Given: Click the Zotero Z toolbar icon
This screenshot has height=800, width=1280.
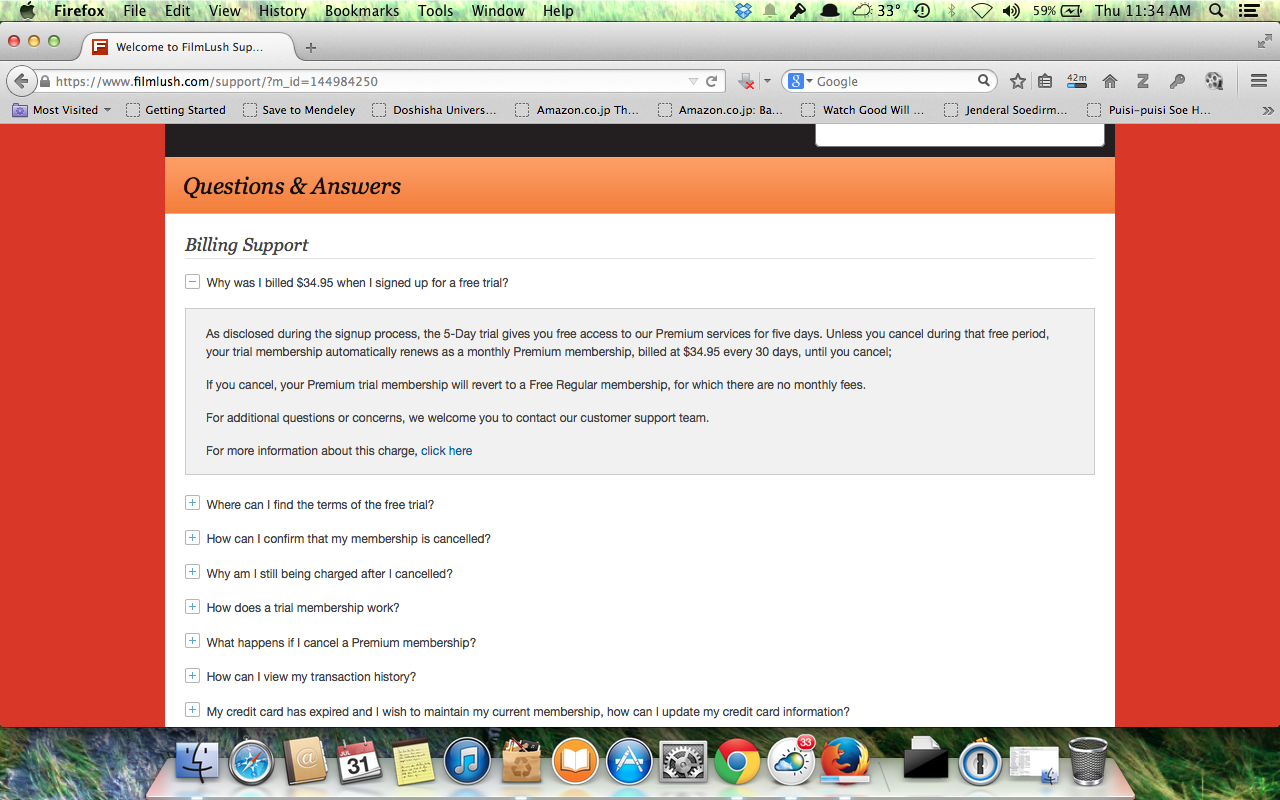Looking at the screenshot, I should point(1143,82).
